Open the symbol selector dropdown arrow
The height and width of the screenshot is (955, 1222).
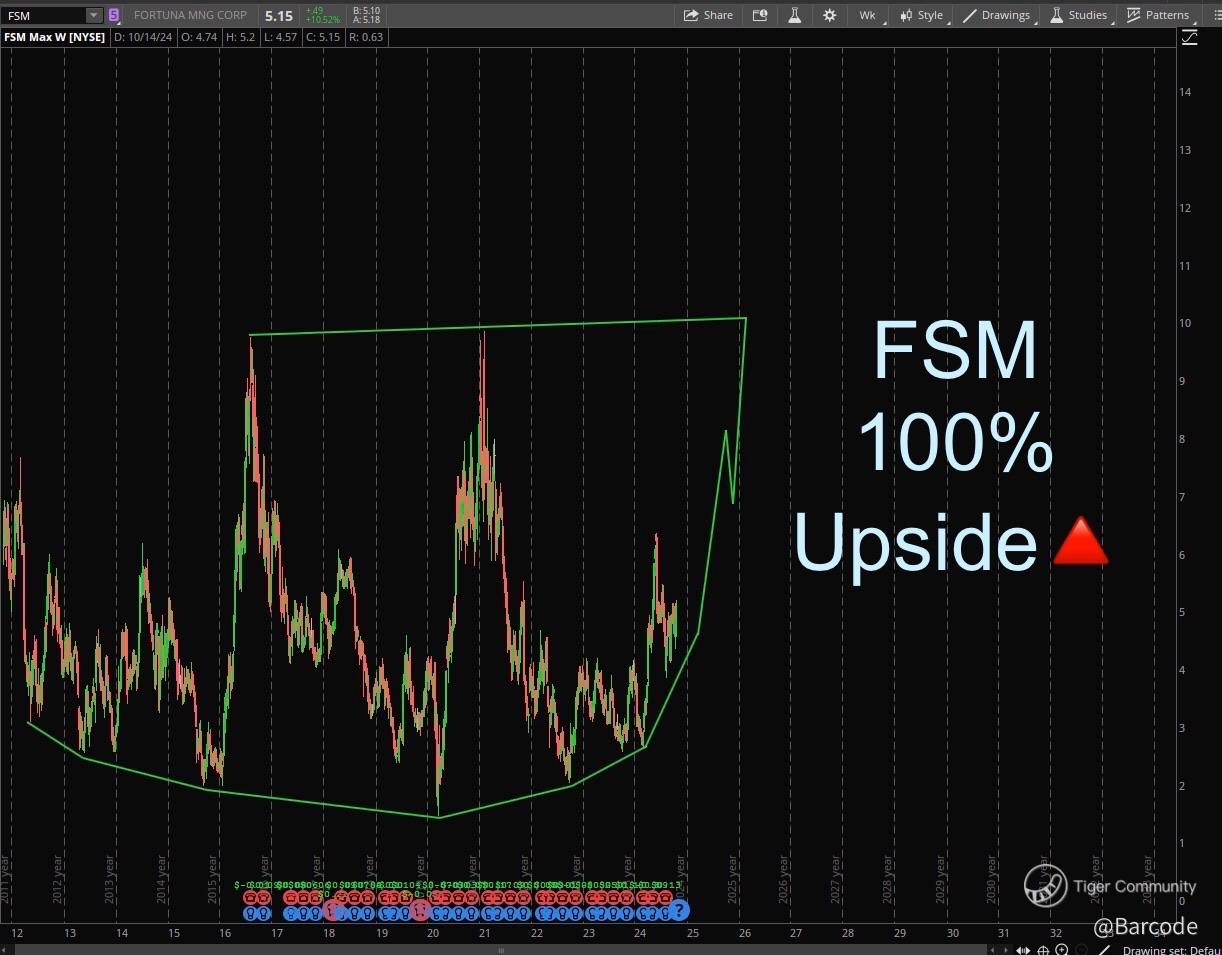click(94, 15)
